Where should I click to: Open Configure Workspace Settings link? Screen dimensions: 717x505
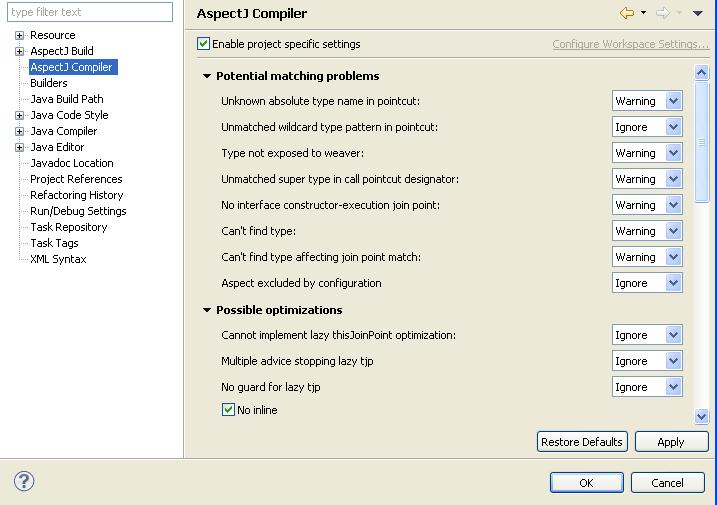[x=630, y=44]
